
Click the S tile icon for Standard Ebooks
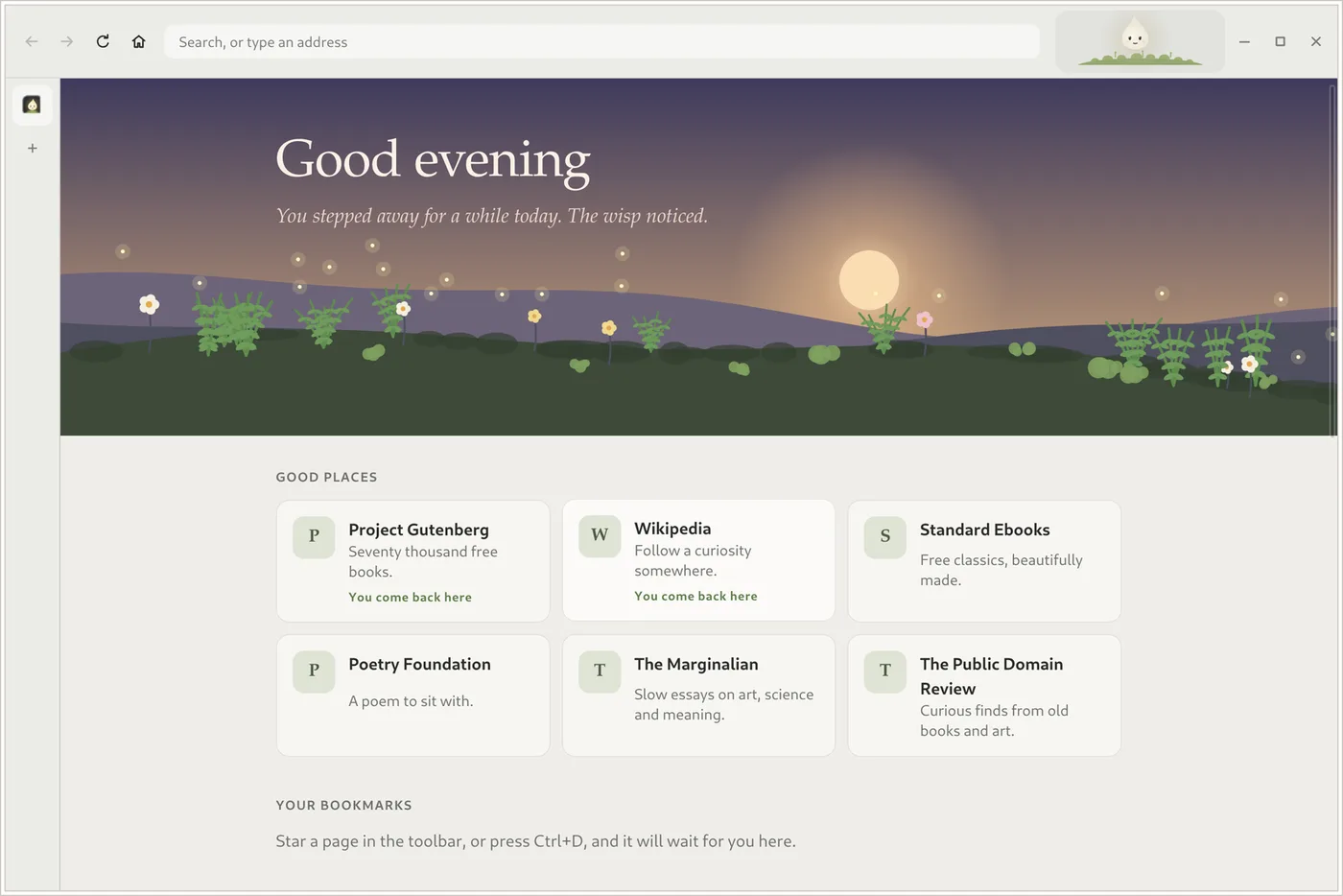[885, 536]
